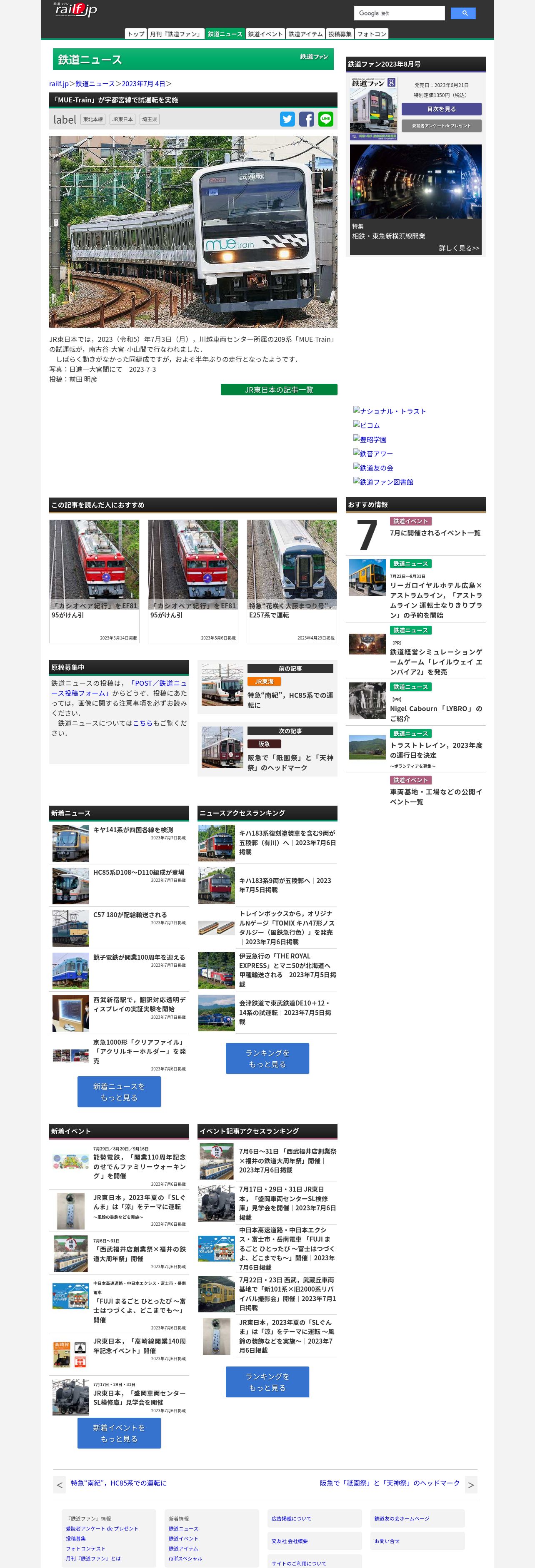Open previous article 特急"南紀" HC85系

click(290, 700)
